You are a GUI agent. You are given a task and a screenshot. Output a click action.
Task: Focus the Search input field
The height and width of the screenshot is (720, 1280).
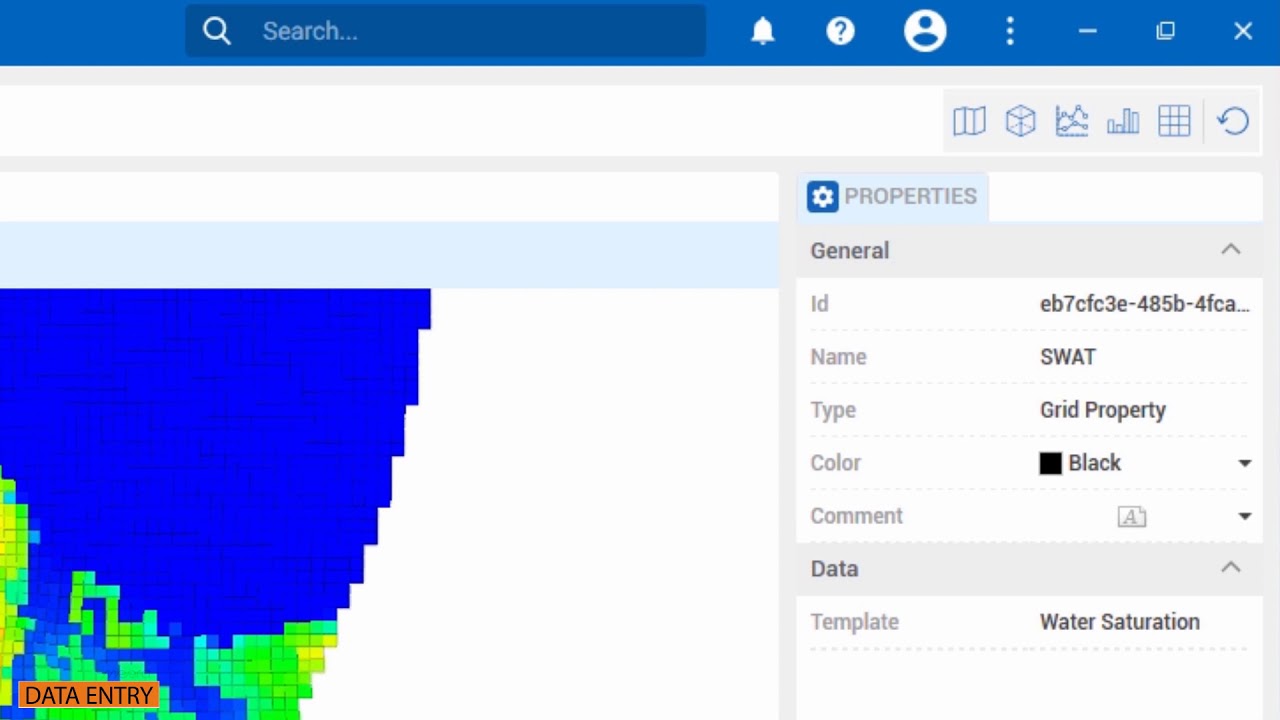pos(446,31)
